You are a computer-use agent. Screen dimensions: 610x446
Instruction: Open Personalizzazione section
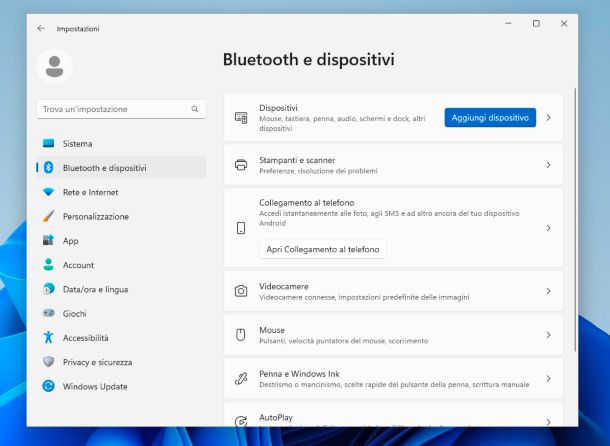point(121,216)
